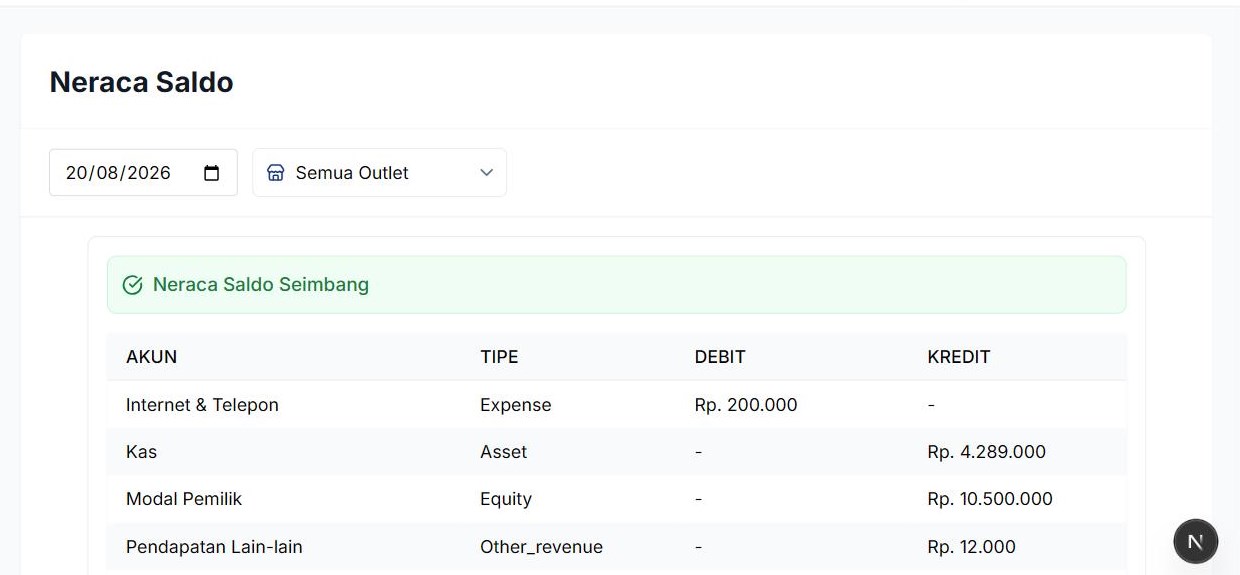Screen dimensions: 1240x575
Task: Click the Rp. 12.000 credit value
Action: 972,547
